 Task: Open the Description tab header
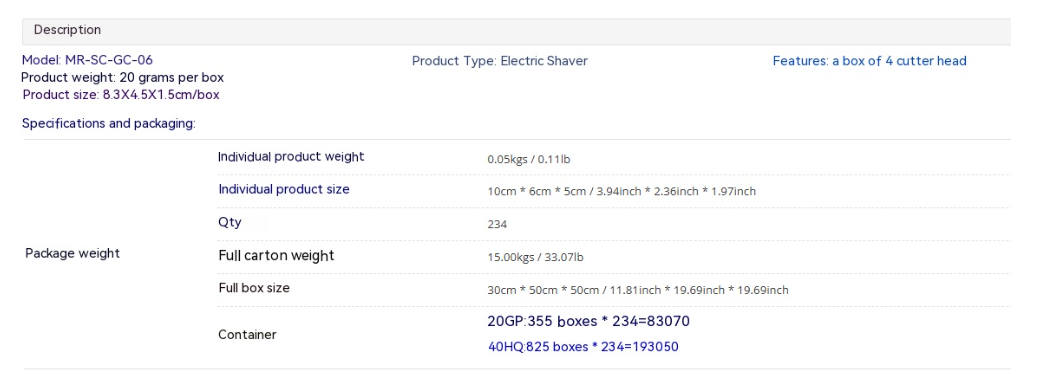pyautogui.click(x=516, y=31)
